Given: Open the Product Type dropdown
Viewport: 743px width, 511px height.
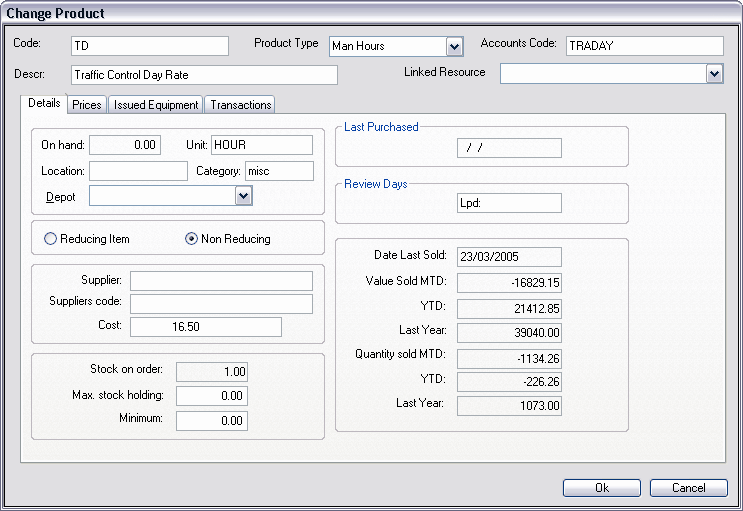Looking at the screenshot, I should [x=454, y=47].
